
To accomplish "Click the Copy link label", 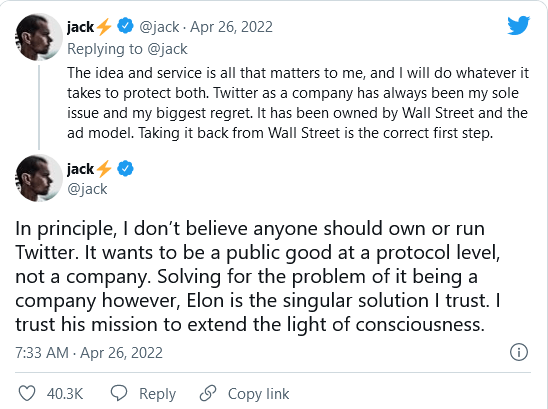I will (259, 394).
